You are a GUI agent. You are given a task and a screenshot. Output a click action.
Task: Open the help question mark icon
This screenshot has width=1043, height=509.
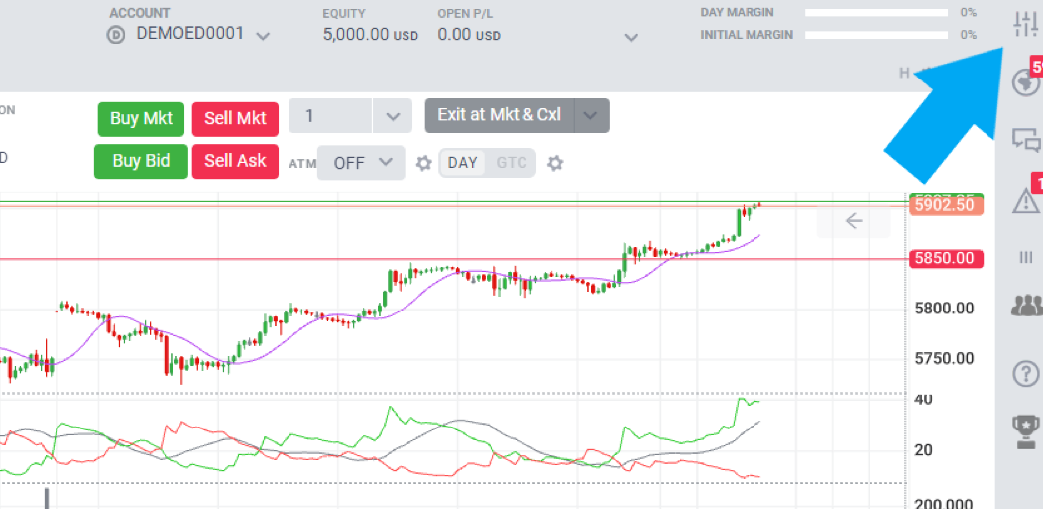(1025, 374)
